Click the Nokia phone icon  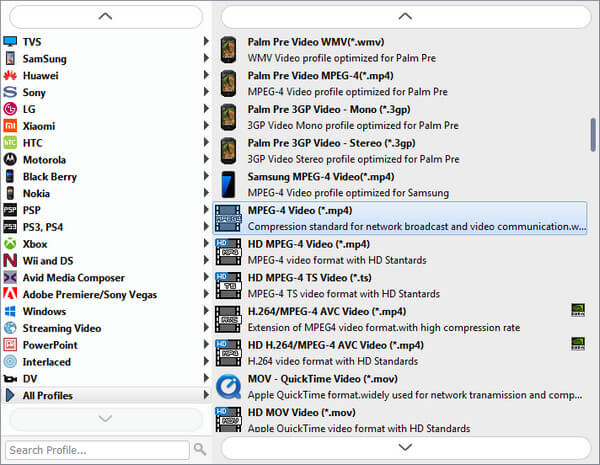click(x=10, y=193)
